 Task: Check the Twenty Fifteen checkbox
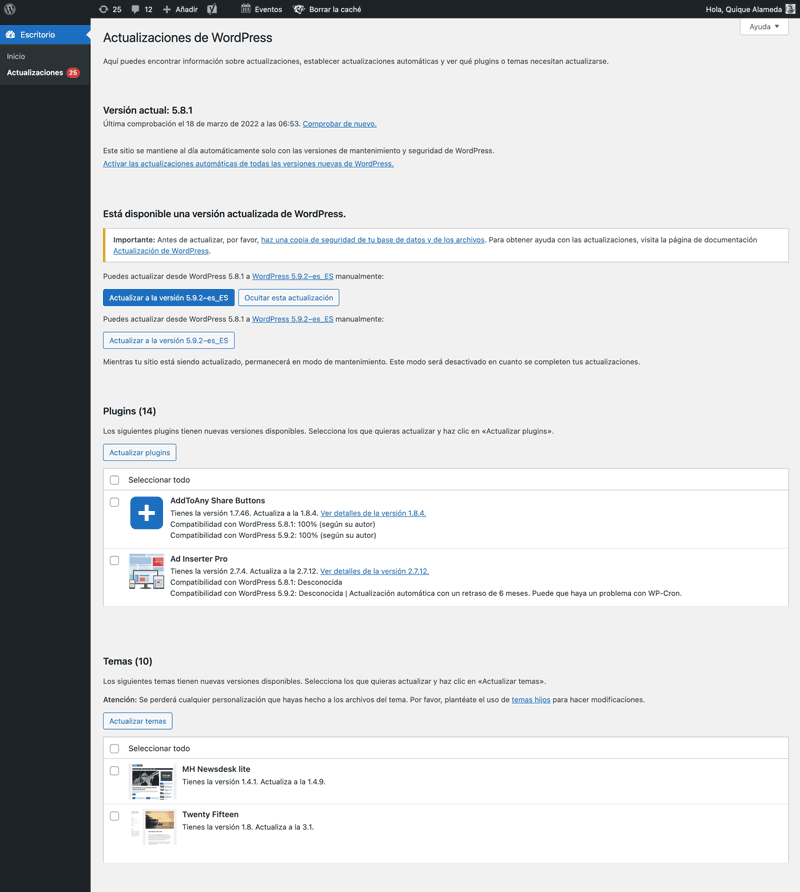pyautogui.click(x=114, y=816)
